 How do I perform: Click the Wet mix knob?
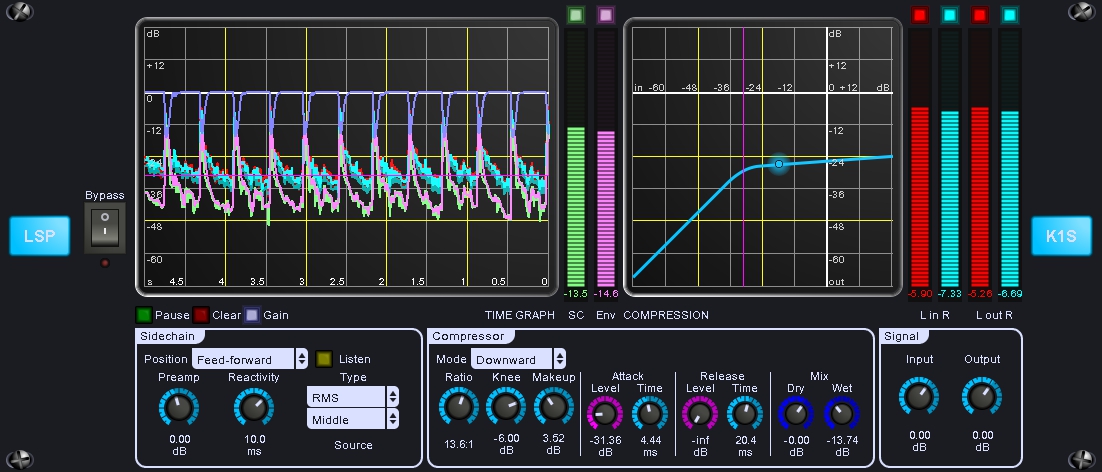pyautogui.click(x=841, y=414)
